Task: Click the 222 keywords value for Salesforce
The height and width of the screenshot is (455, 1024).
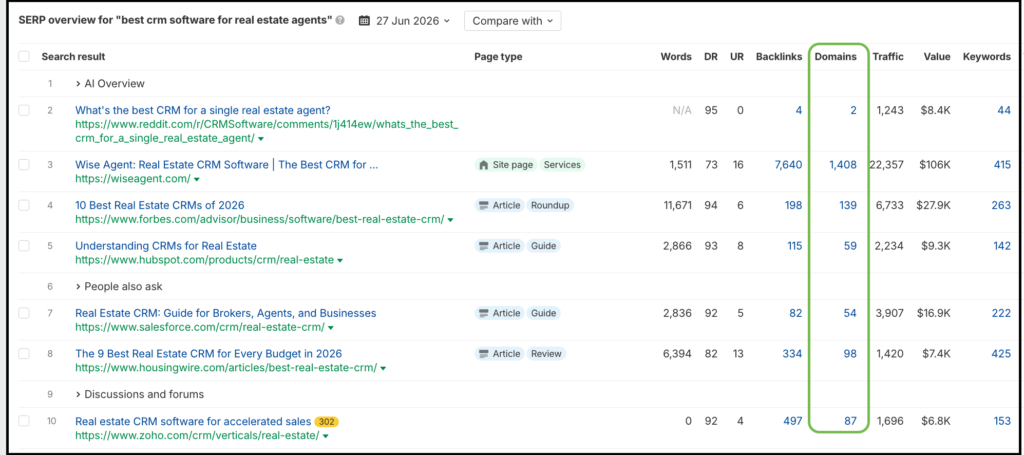Action: 1001,313
